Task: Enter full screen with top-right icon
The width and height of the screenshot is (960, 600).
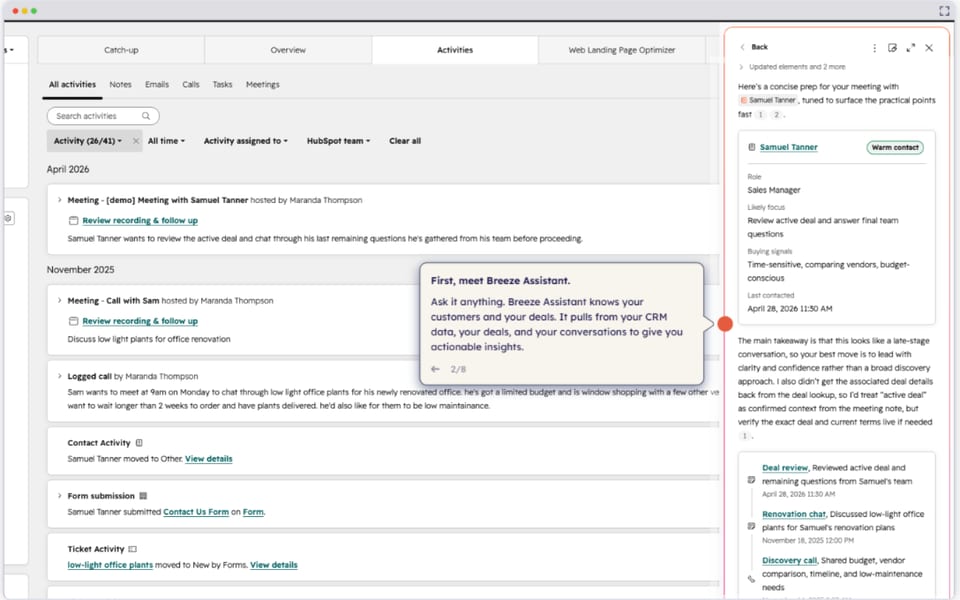Action: coord(944,11)
